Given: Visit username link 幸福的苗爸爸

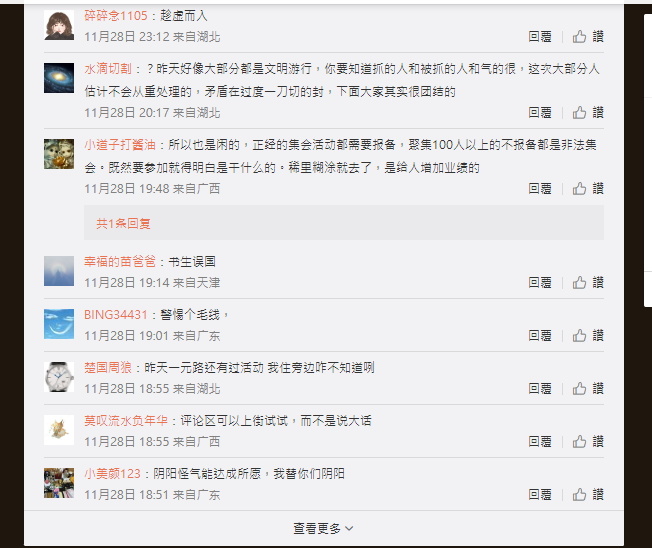Looking at the screenshot, I should pyautogui.click(x=120, y=262).
